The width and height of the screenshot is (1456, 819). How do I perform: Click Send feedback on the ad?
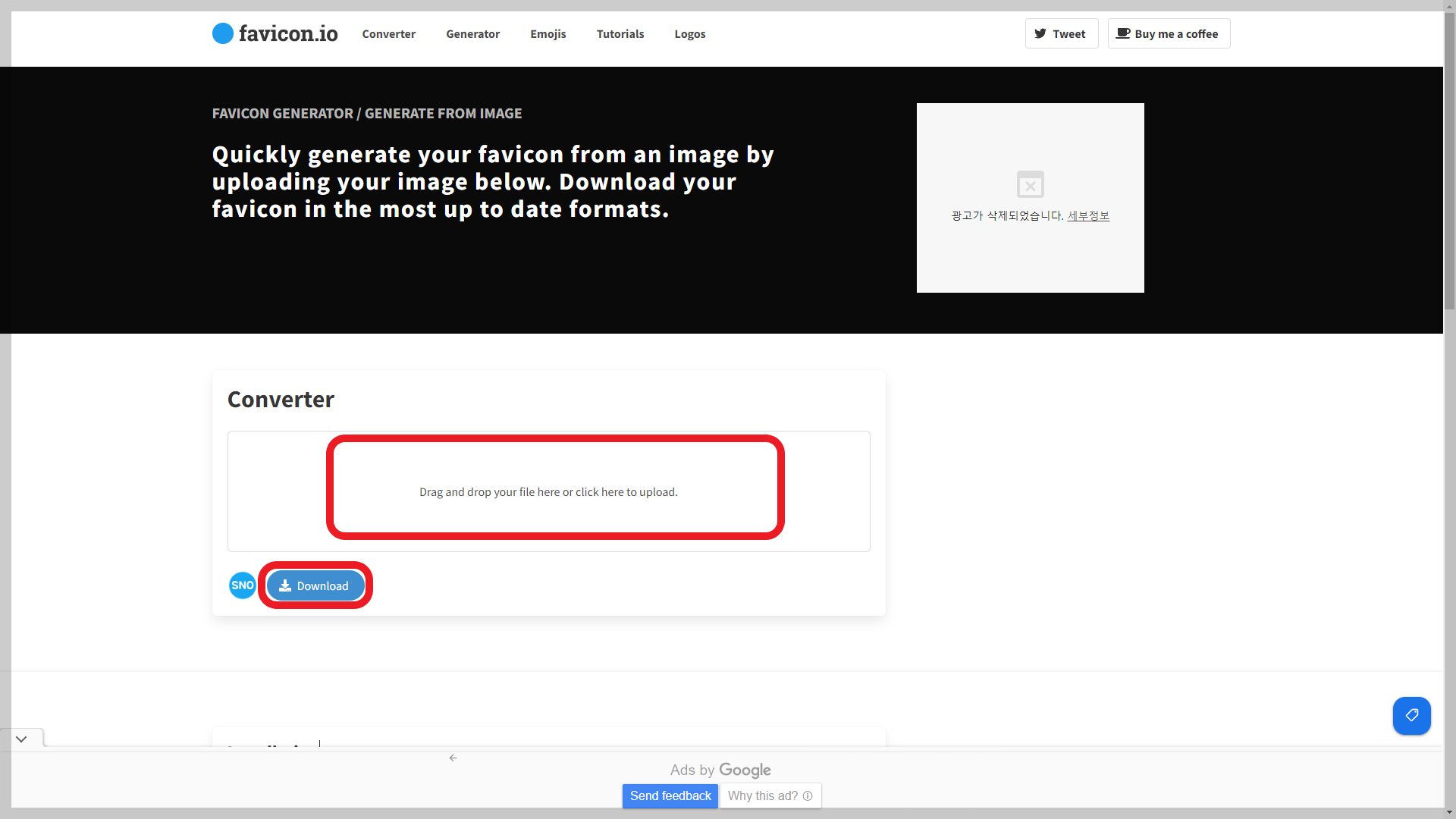pyautogui.click(x=670, y=795)
